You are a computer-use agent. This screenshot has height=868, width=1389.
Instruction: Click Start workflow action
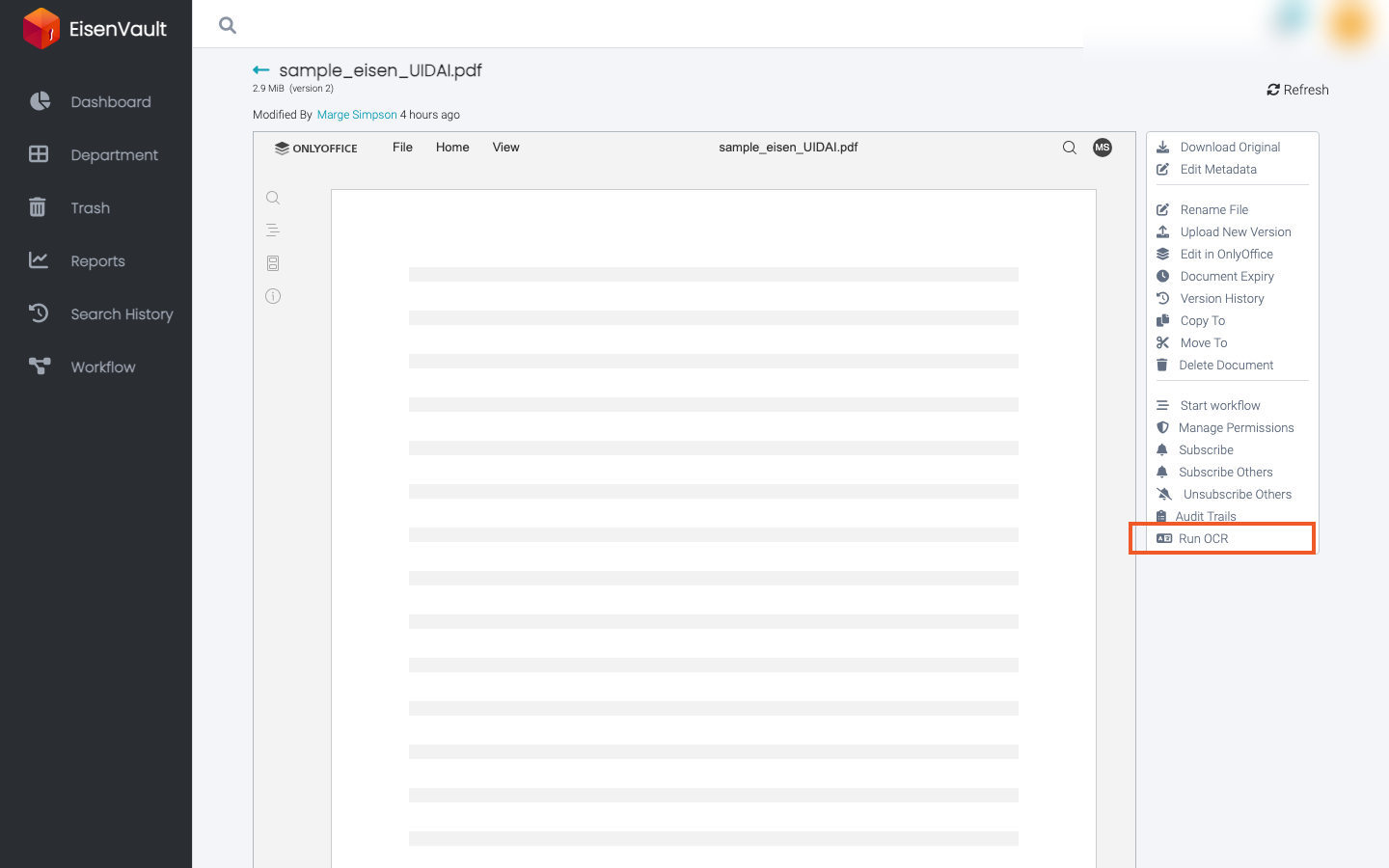[x=1220, y=406]
